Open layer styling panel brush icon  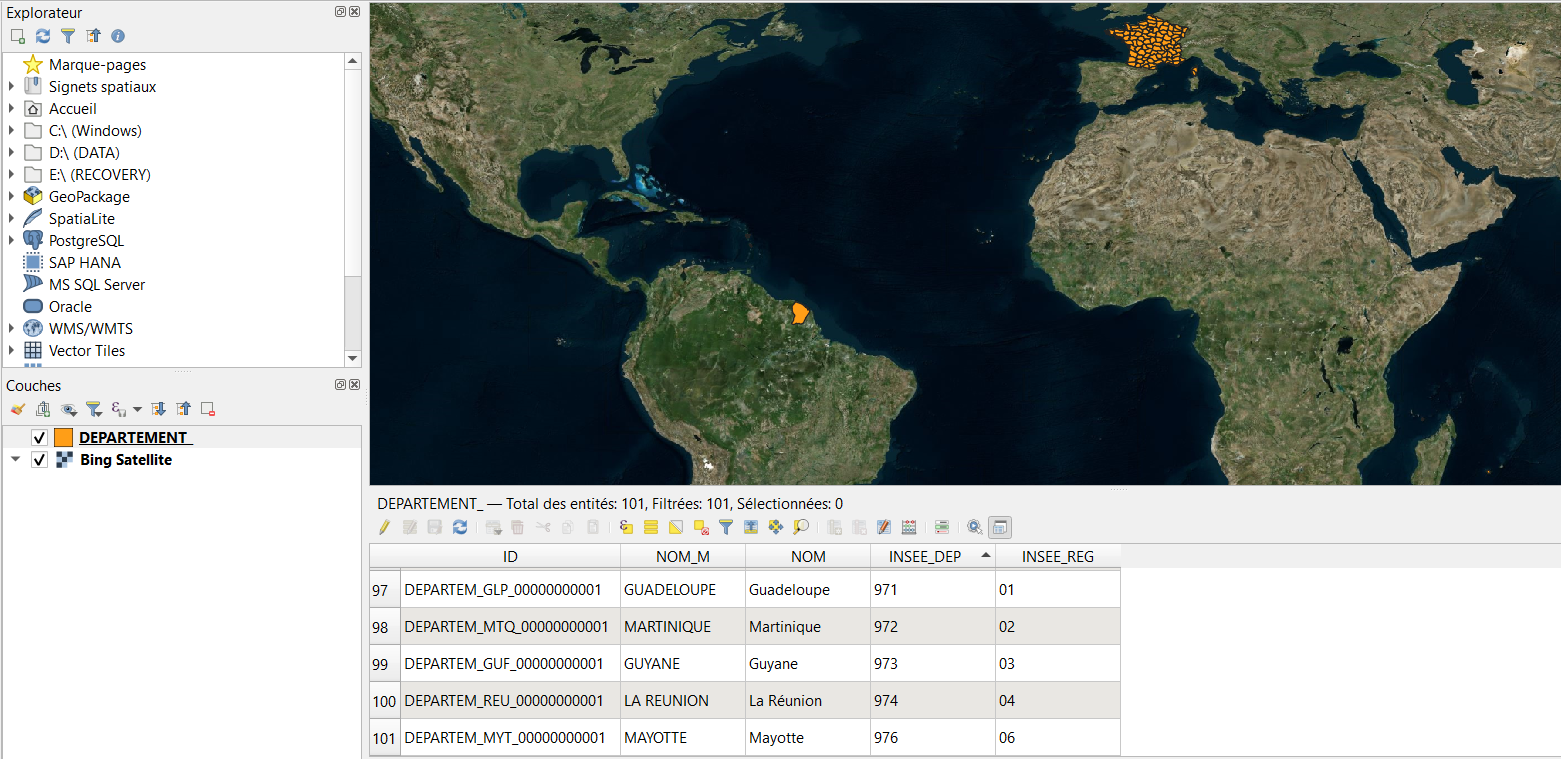click(x=17, y=409)
